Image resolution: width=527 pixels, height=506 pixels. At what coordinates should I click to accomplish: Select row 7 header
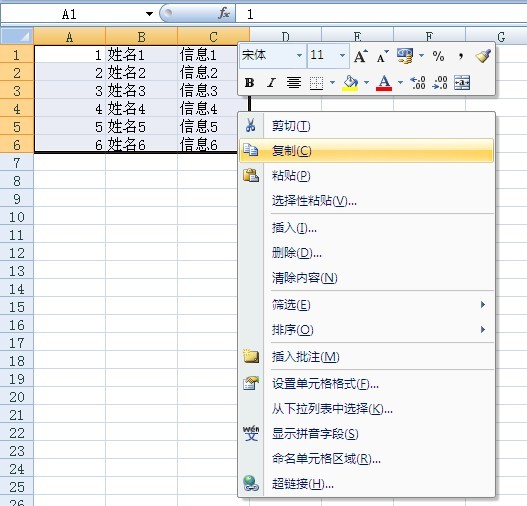[17, 163]
